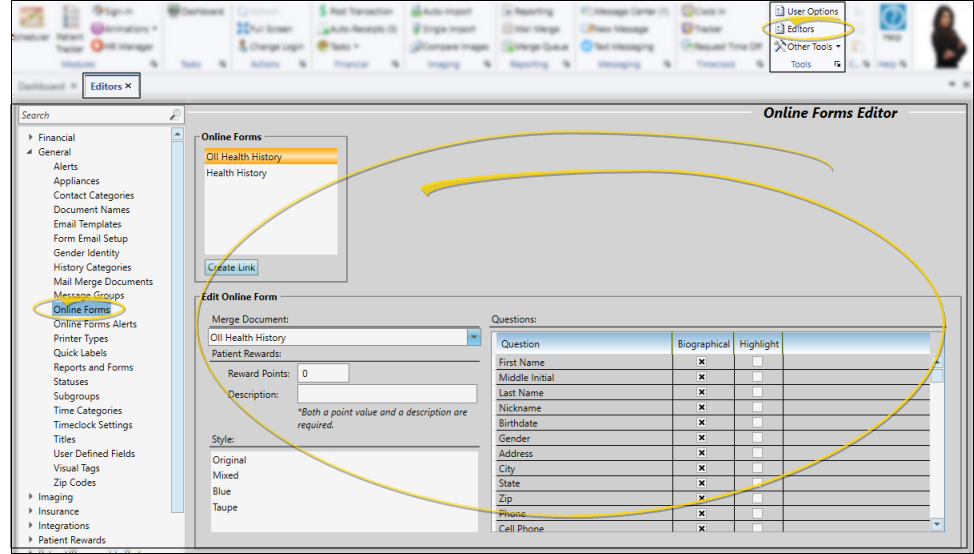Enable the Highlight checkbox for First Name
The height and width of the screenshot is (554, 974).
(x=757, y=362)
